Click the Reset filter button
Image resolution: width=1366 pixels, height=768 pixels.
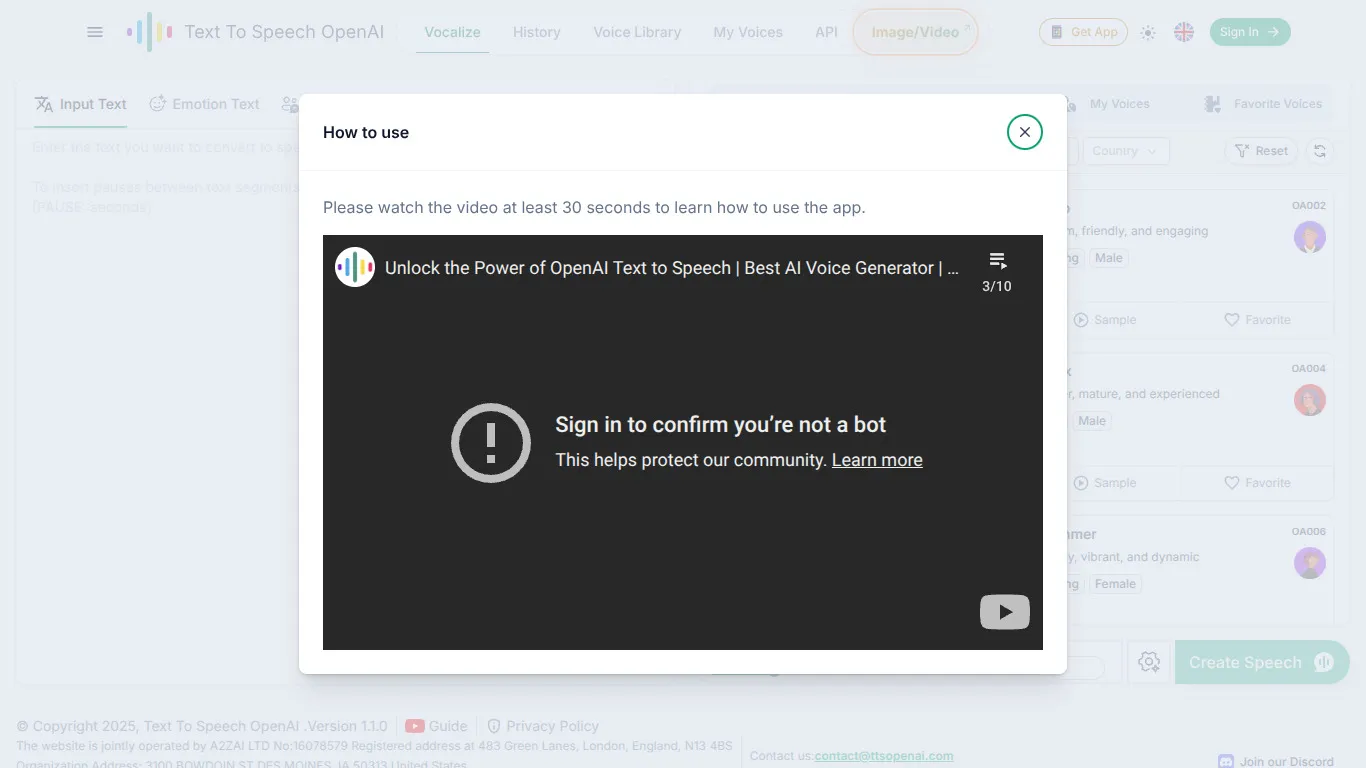[x=1261, y=151]
